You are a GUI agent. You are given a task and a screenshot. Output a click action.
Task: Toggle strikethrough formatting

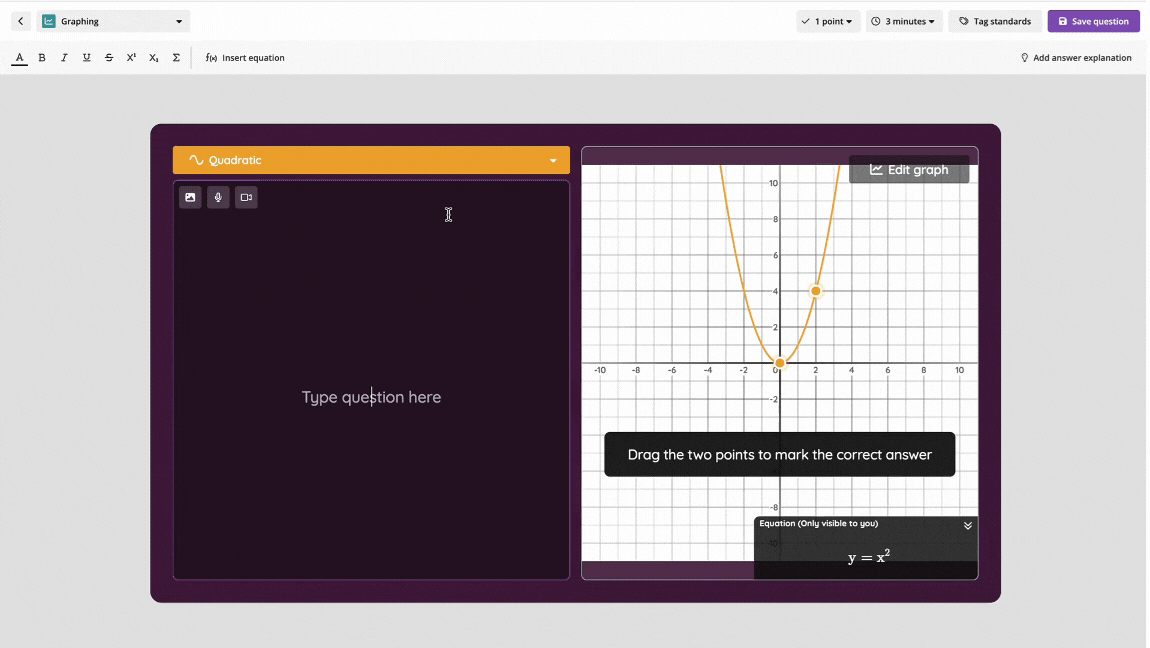click(109, 58)
